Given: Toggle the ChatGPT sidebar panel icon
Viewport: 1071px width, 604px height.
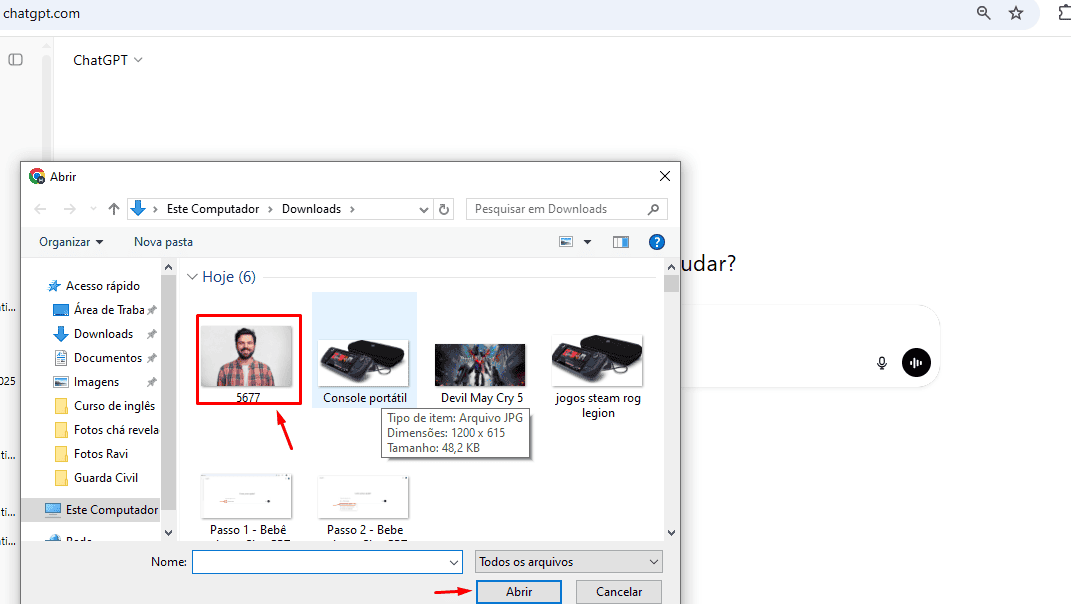Looking at the screenshot, I should point(15,60).
